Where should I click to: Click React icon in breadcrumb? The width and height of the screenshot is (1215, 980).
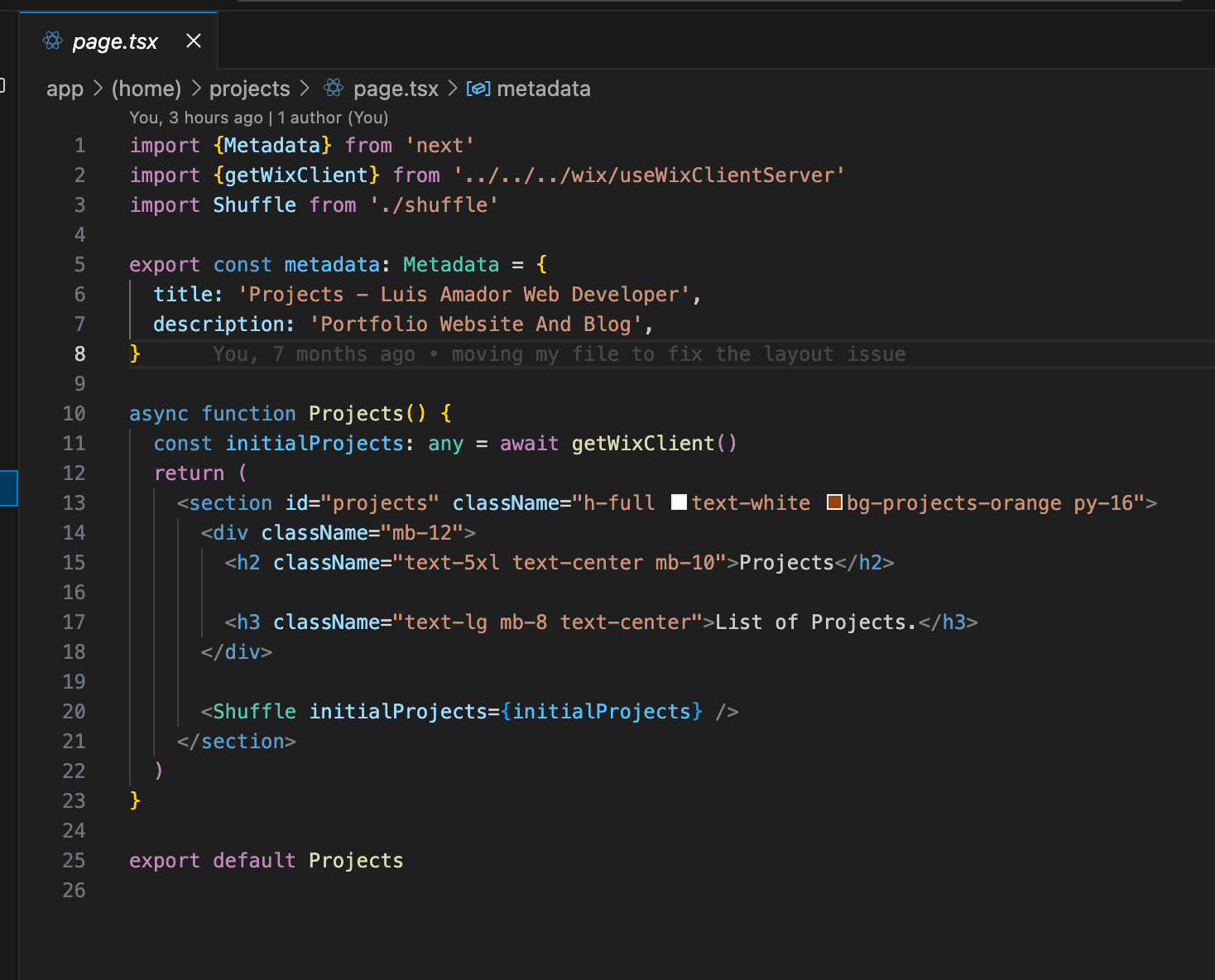pyautogui.click(x=334, y=88)
